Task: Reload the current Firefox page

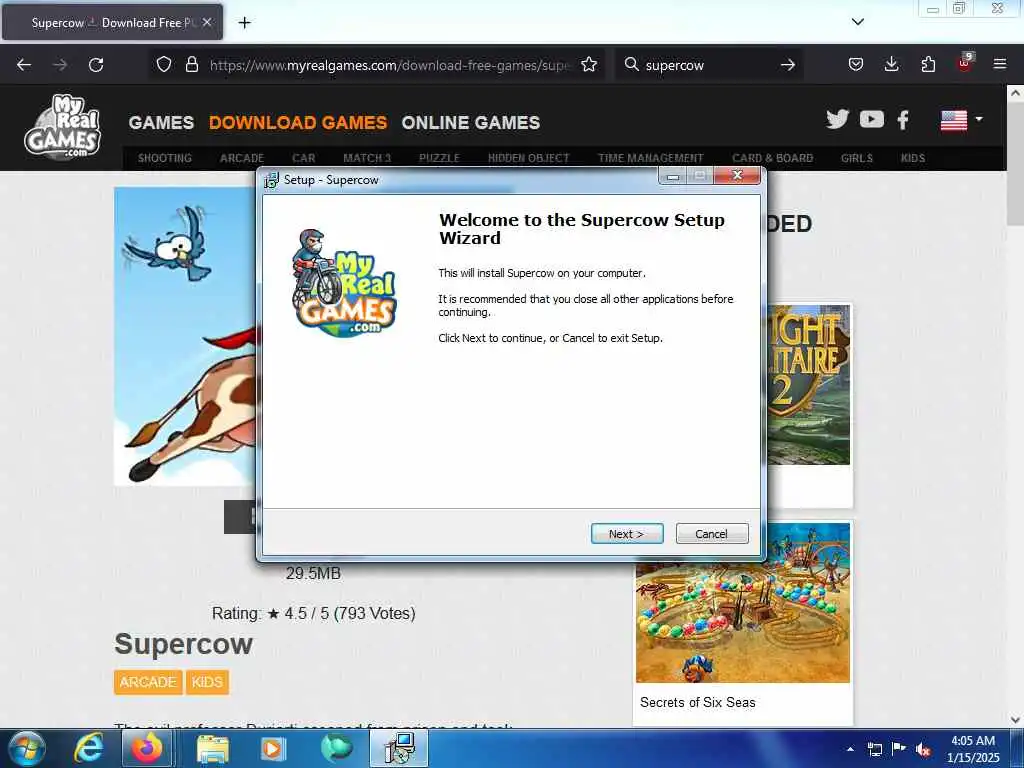Action: pyautogui.click(x=96, y=65)
